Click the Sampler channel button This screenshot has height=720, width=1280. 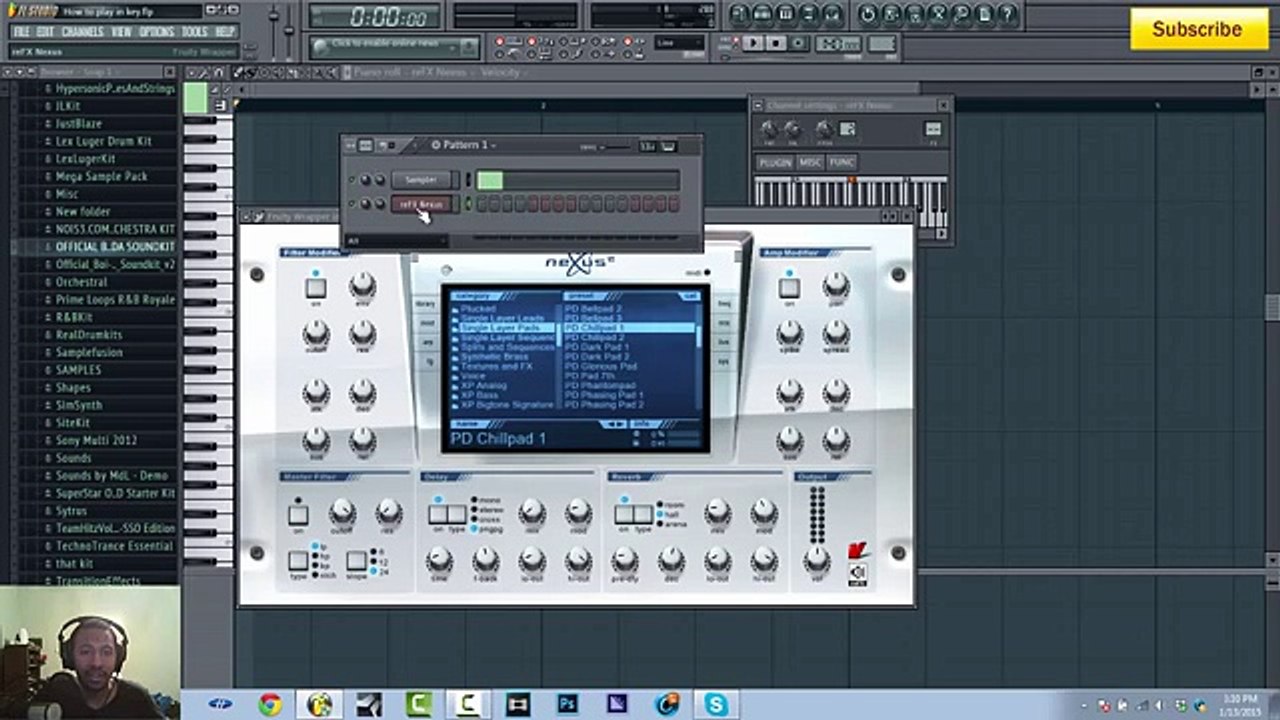click(422, 180)
